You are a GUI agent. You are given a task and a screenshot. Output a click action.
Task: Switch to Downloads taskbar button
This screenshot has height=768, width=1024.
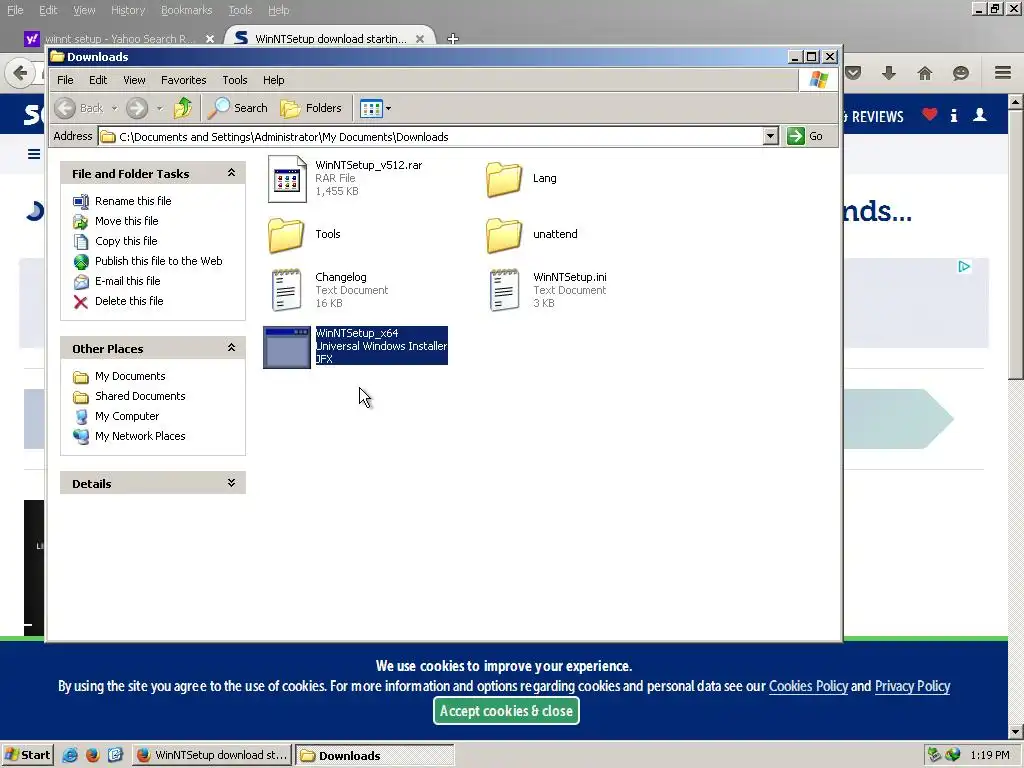coord(375,756)
